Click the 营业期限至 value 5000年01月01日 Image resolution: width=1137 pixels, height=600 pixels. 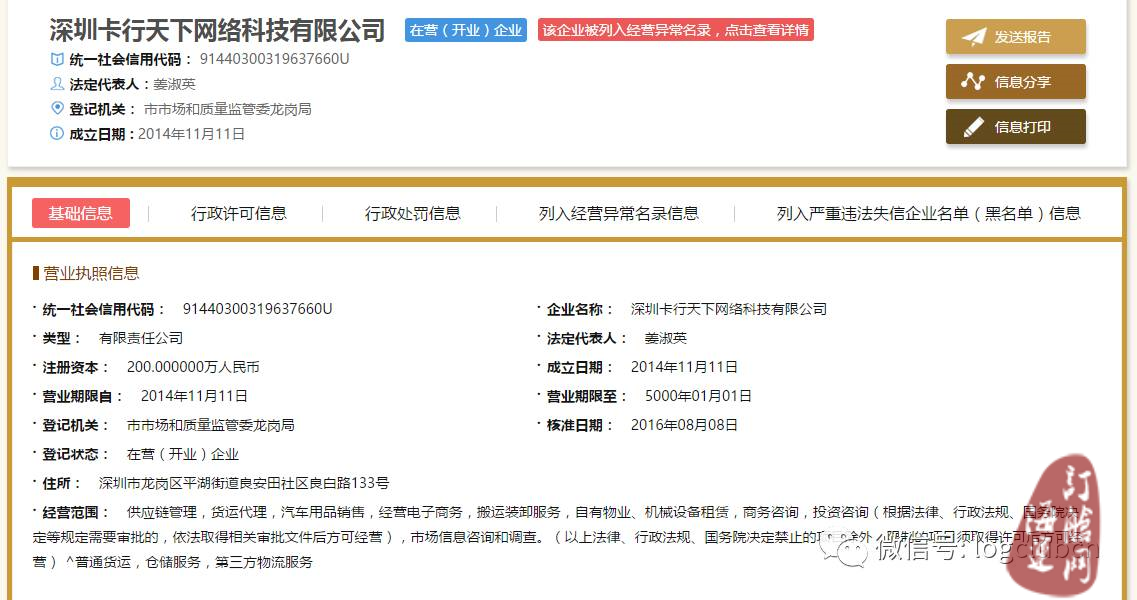(698, 396)
